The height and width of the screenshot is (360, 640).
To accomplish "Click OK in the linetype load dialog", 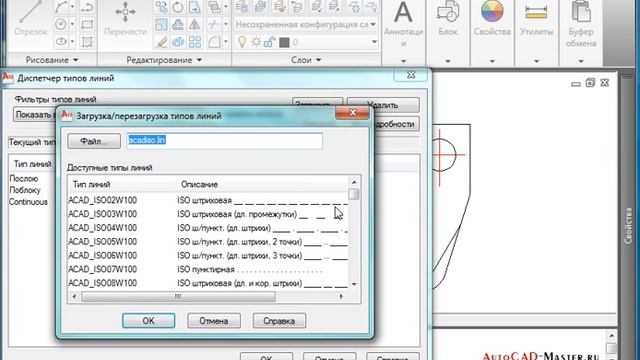I will 149,321.
